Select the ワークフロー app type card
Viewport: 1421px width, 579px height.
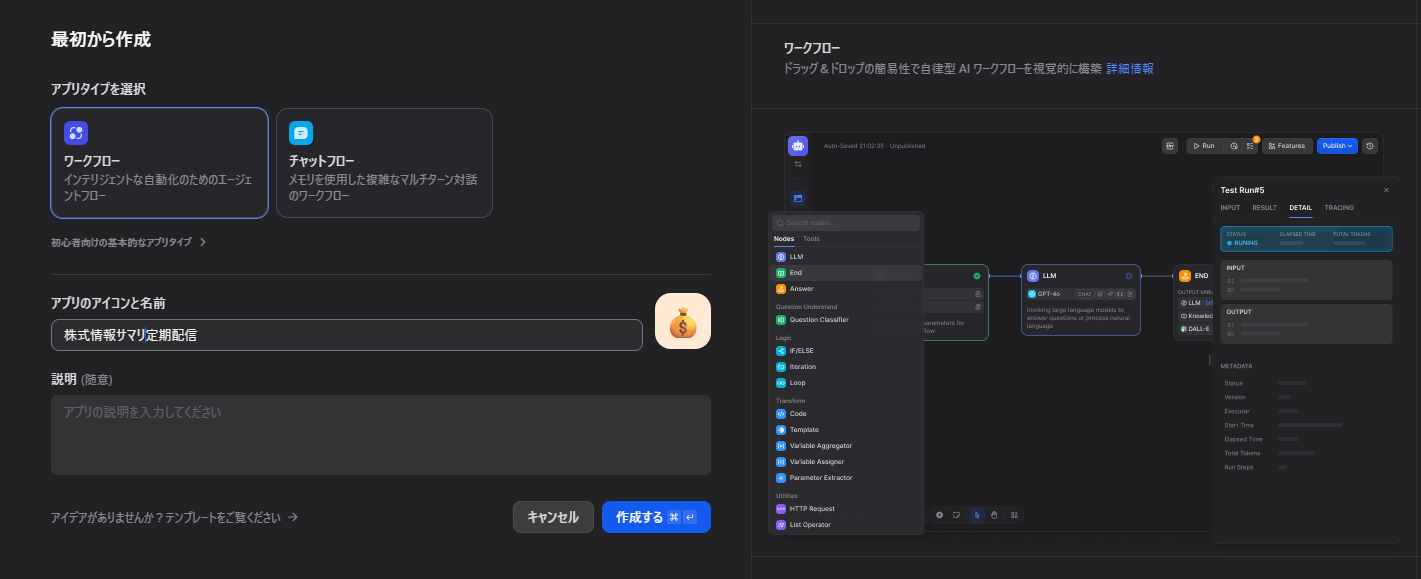coord(159,163)
